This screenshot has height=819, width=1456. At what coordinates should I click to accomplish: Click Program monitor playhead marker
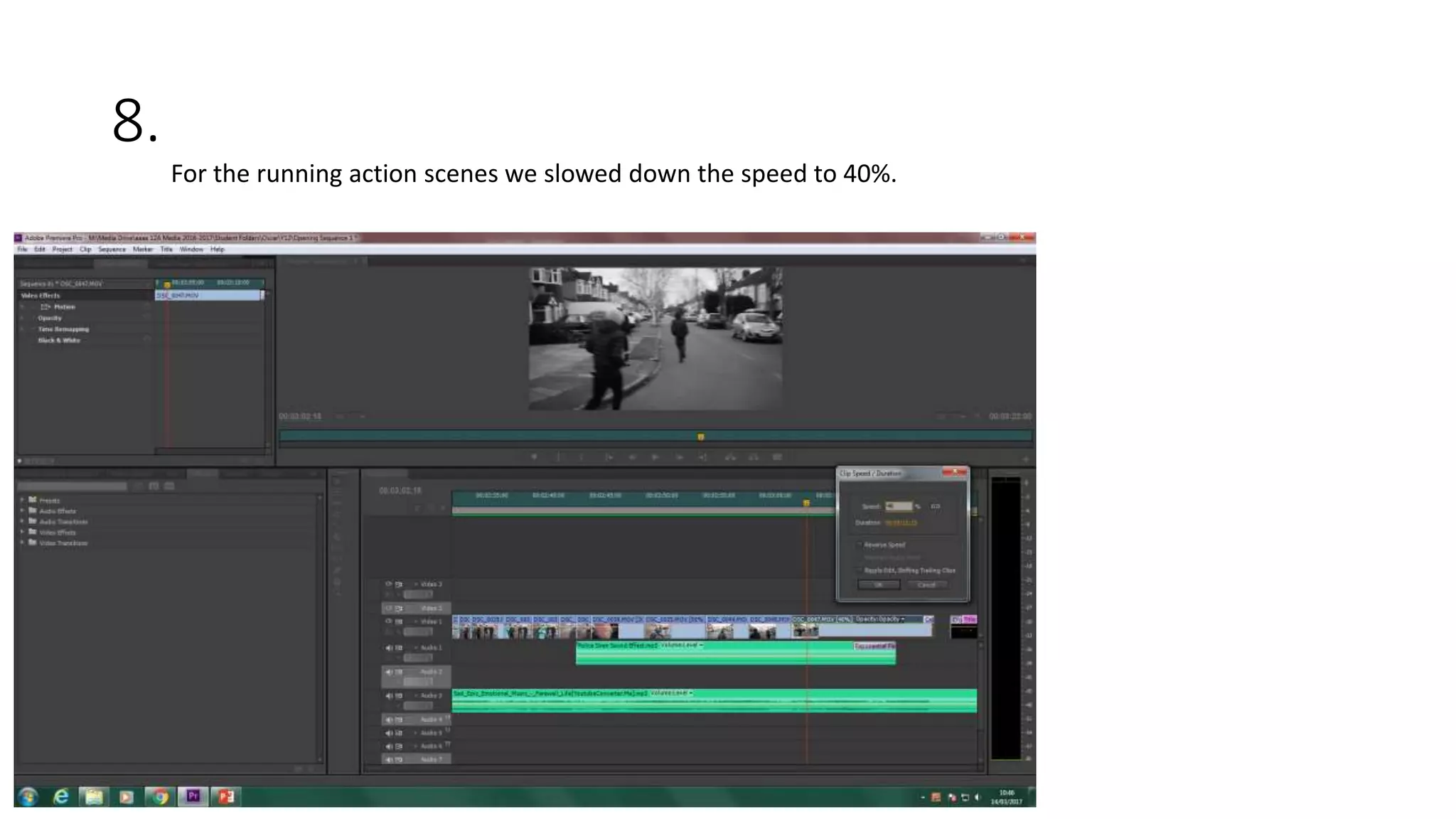click(x=700, y=437)
